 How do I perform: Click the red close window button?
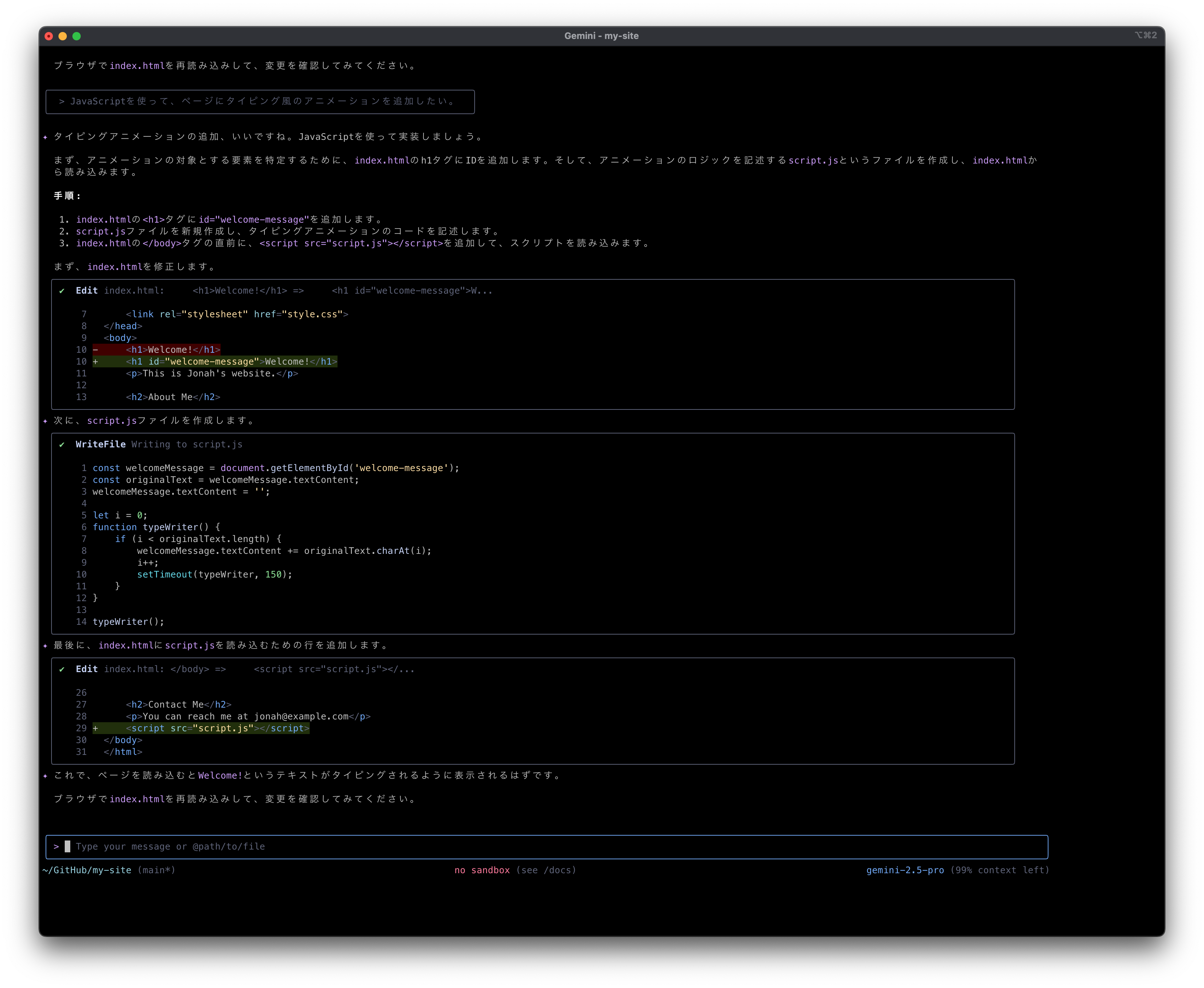click(x=49, y=36)
